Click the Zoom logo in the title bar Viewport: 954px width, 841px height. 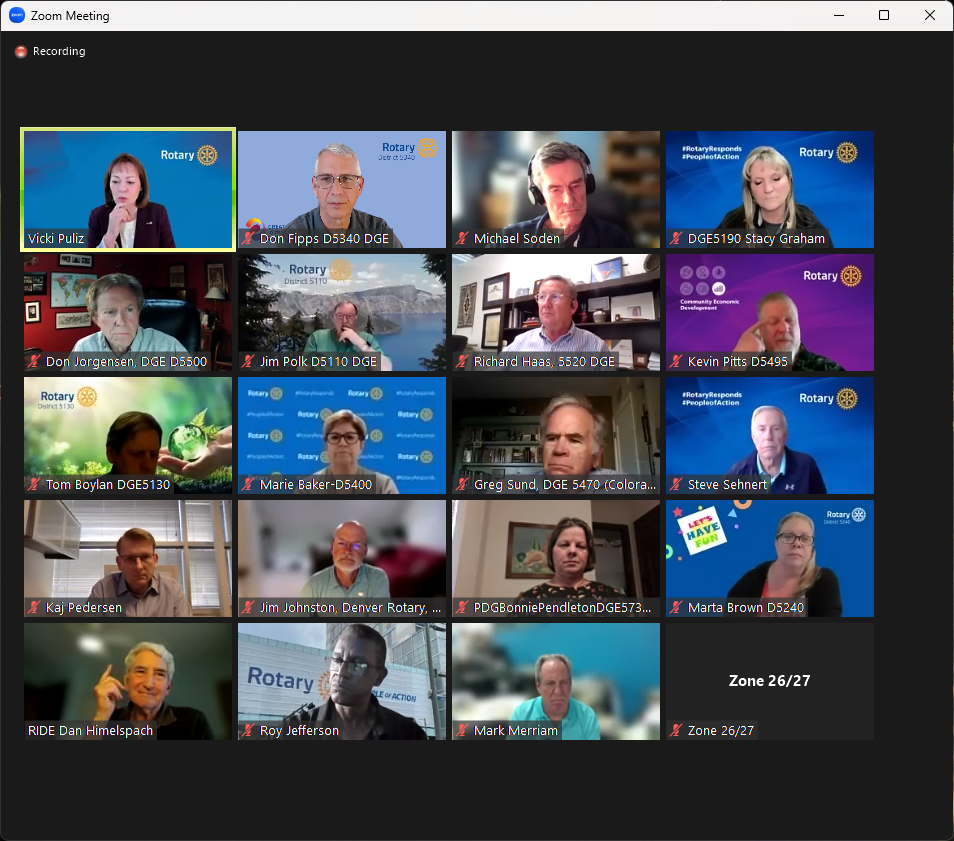pyautogui.click(x=16, y=16)
